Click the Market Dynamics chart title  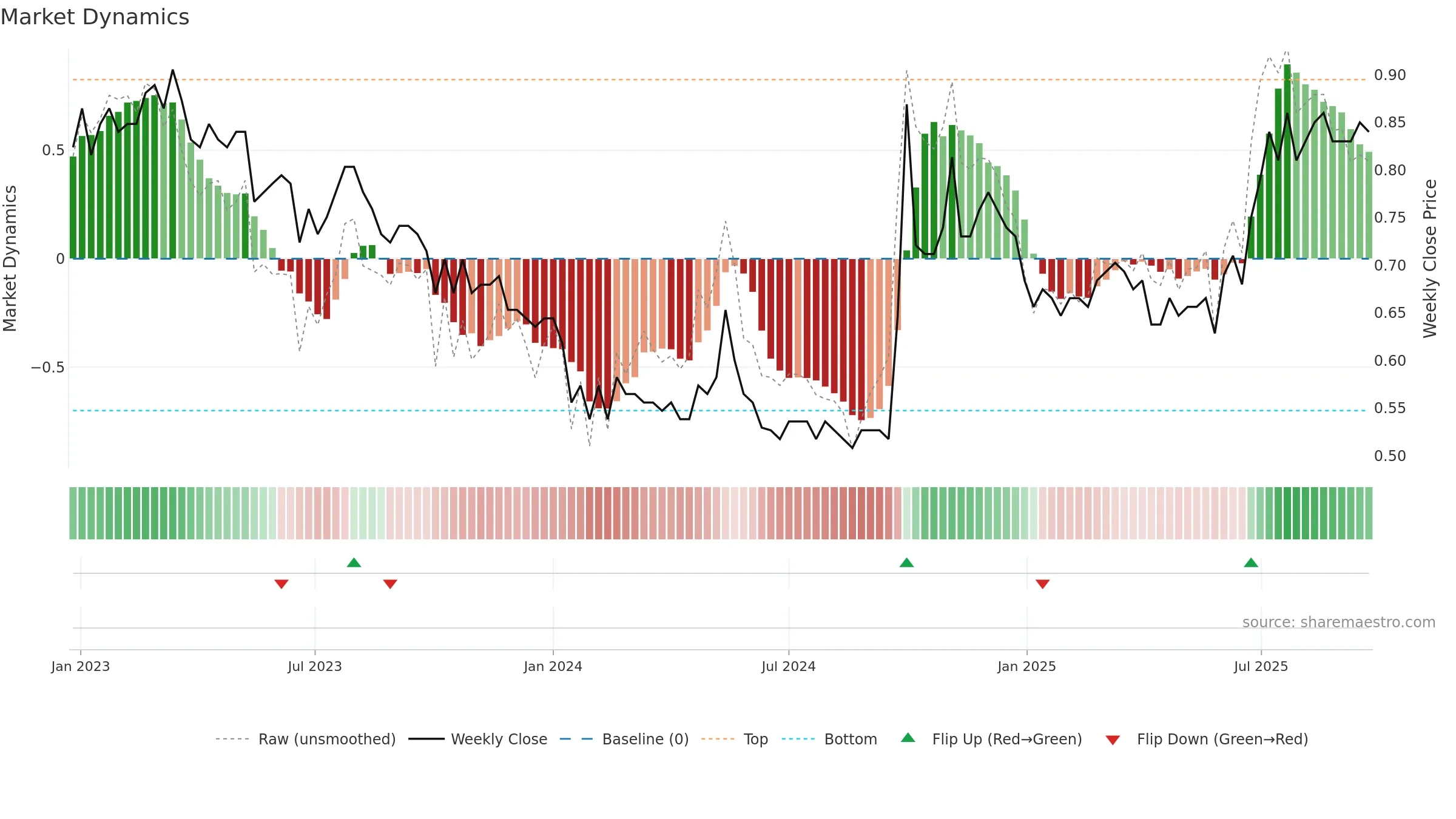[95, 17]
